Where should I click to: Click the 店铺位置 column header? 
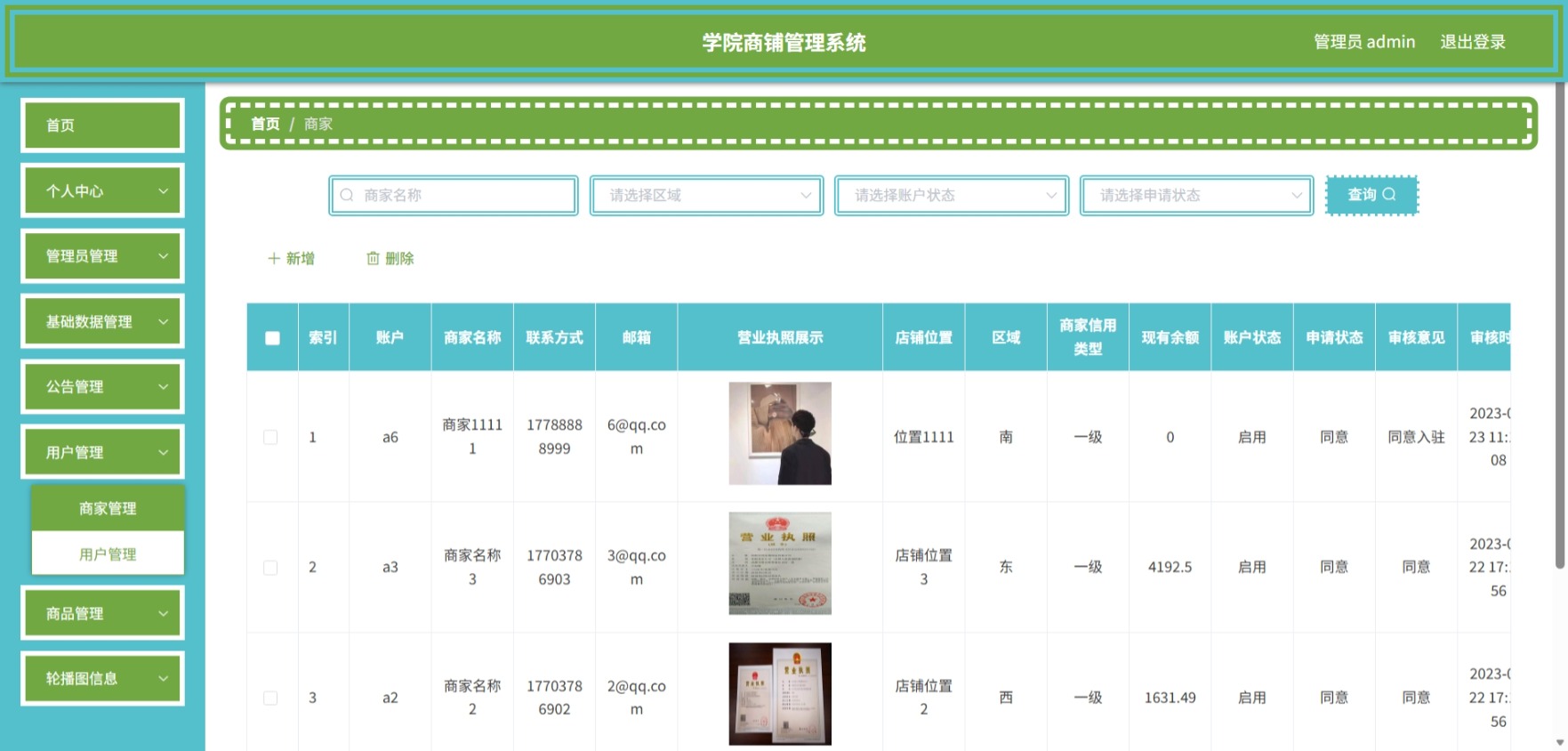pos(923,337)
